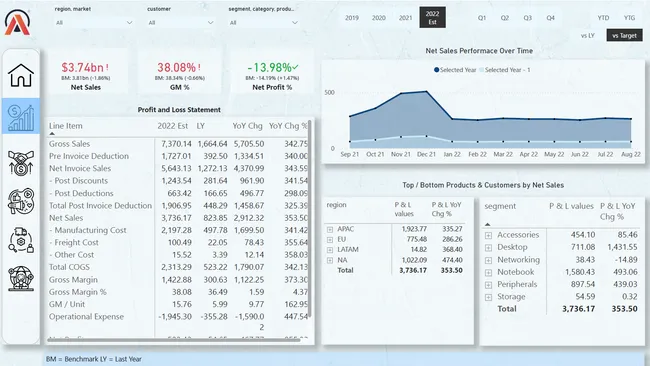Select fiscal year 2021
This screenshot has height=366, width=650.
[x=405, y=17]
